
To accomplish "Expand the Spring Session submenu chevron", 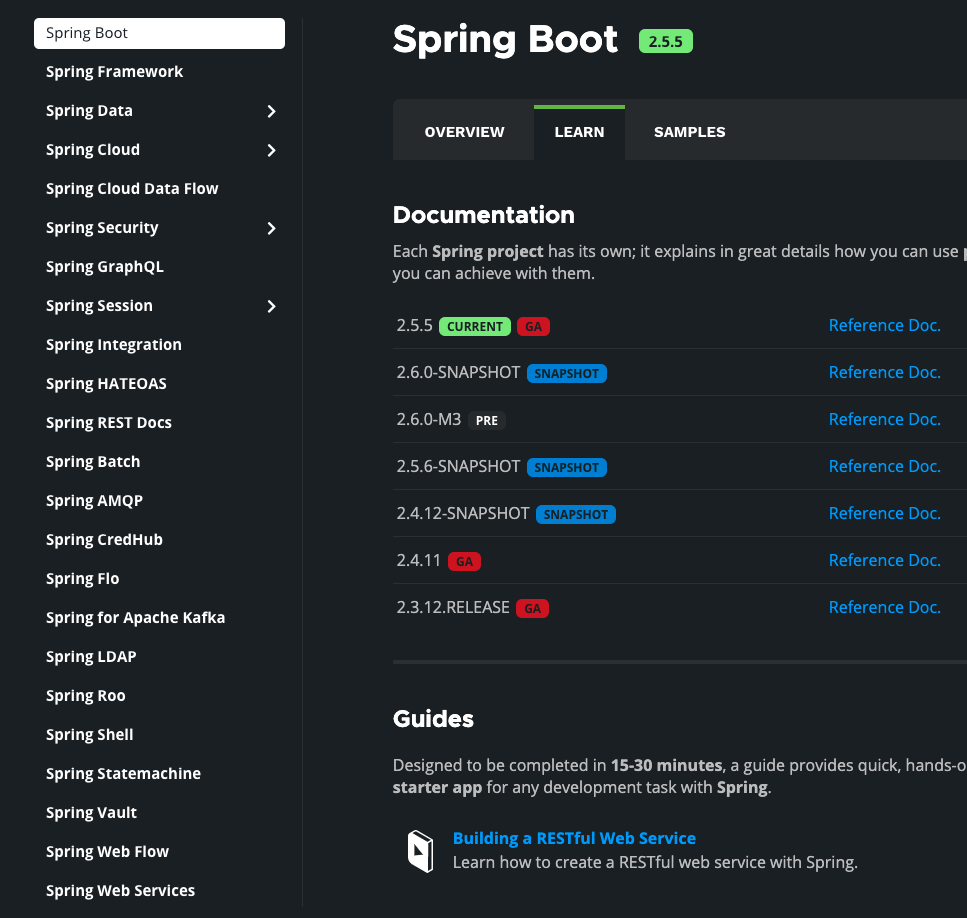I will coord(271,306).
